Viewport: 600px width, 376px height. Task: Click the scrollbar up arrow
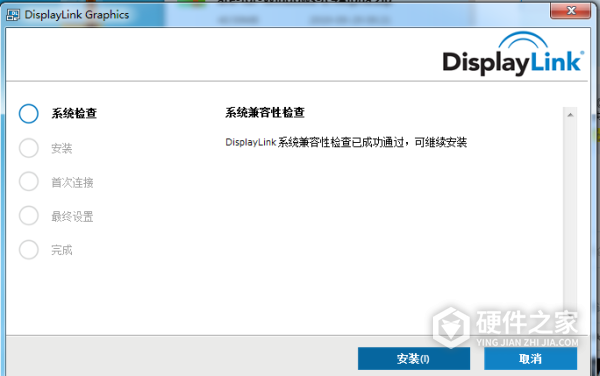(570, 115)
